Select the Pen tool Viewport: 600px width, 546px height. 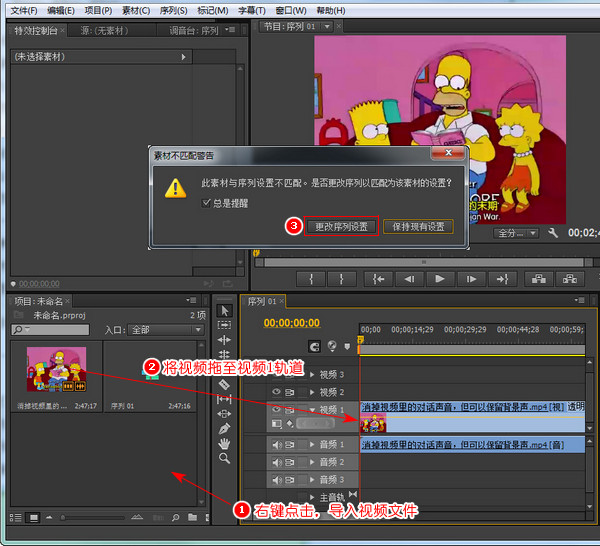[224, 429]
